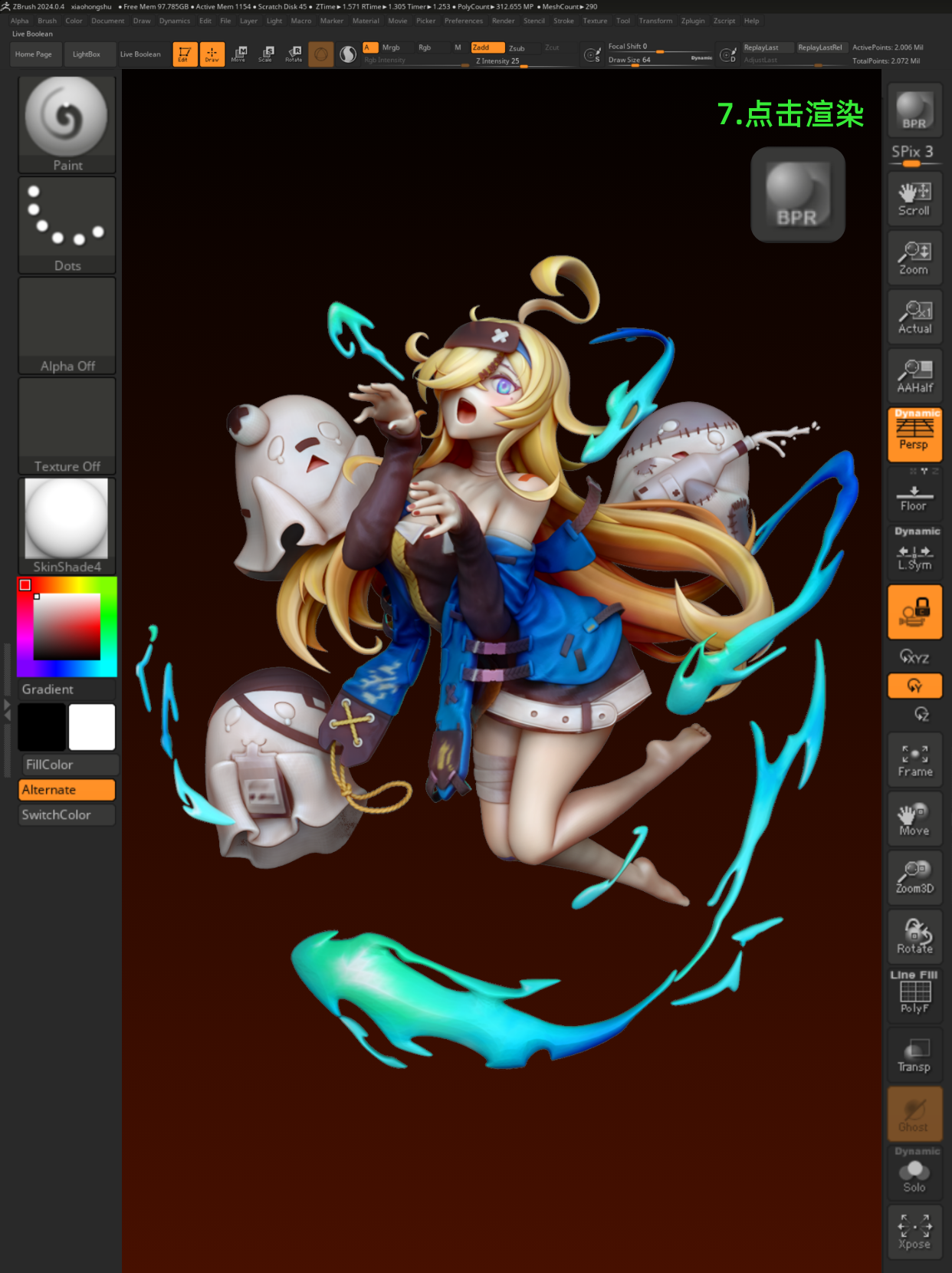Open the Brush menu

tap(47, 21)
